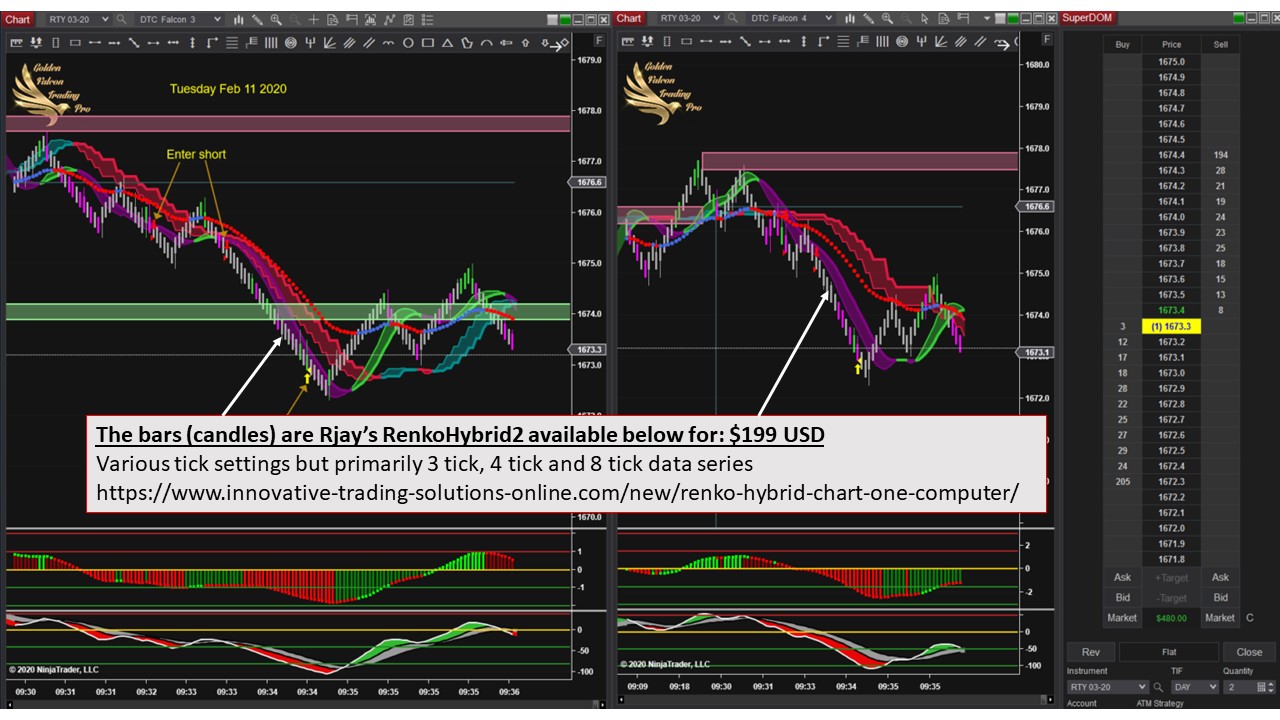
Task: Select the Fibonacci Circle tool in Falcon 4 chart
Action: (x=900, y=42)
